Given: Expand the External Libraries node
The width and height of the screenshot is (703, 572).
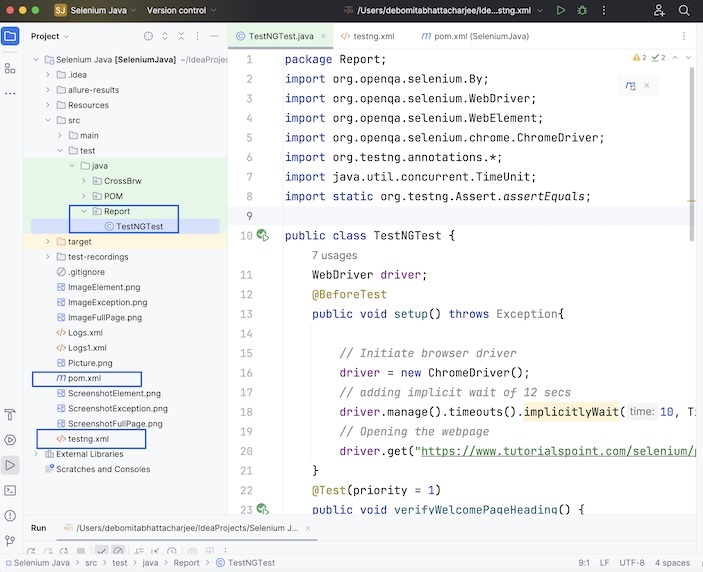Looking at the screenshot, I should [36, 454].
